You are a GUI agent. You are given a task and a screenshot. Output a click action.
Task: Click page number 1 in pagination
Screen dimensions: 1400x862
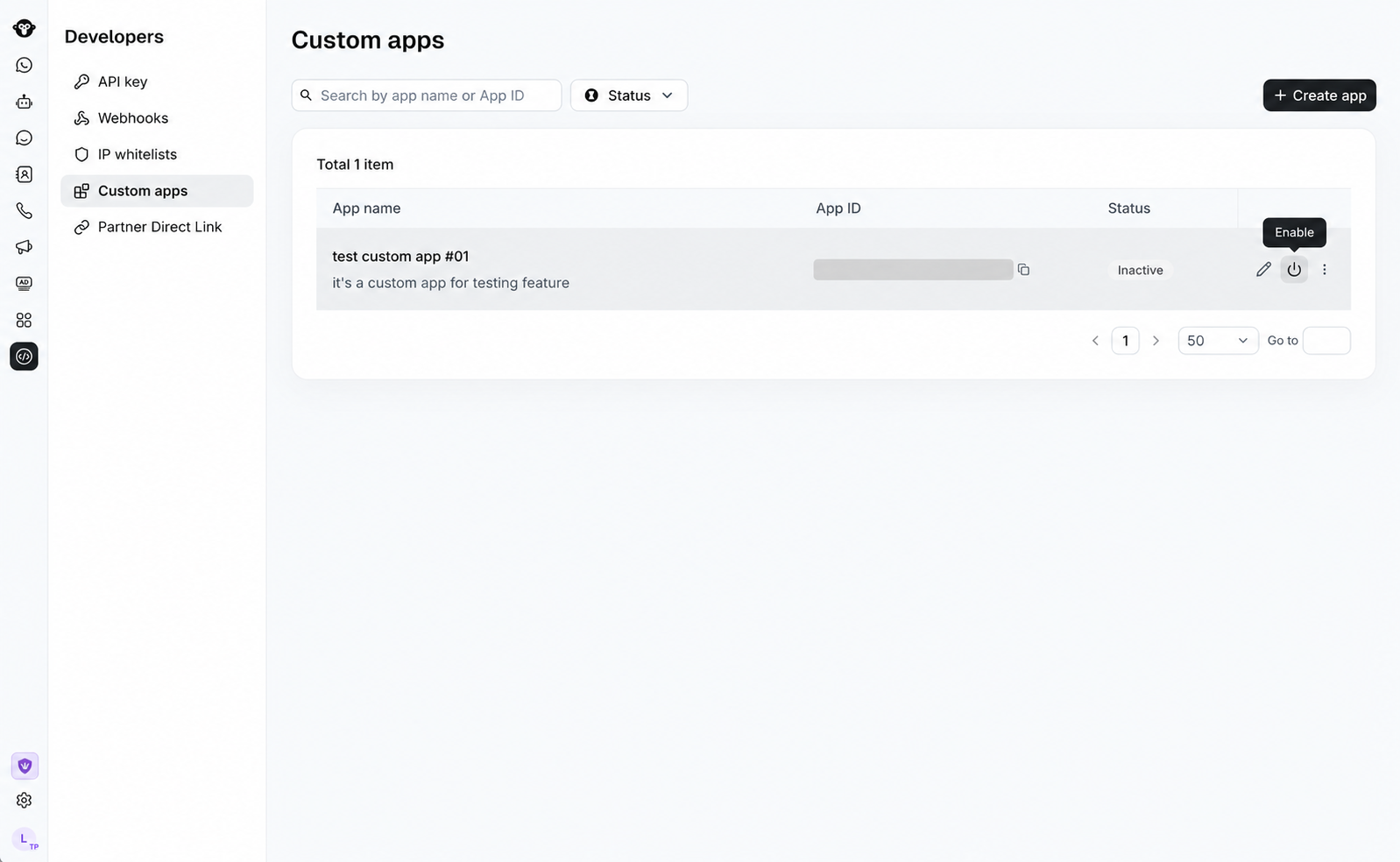(x=1125, y=341)
